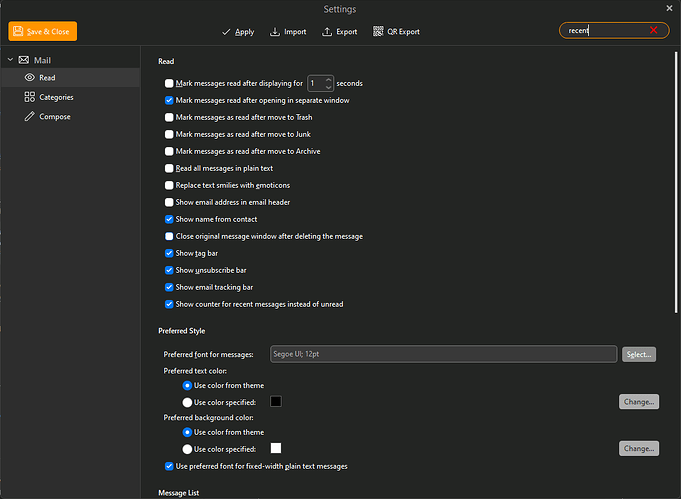Click the Read eye icon in sidebar
Viewport: 681px width, 499px height.
[30, 77]
